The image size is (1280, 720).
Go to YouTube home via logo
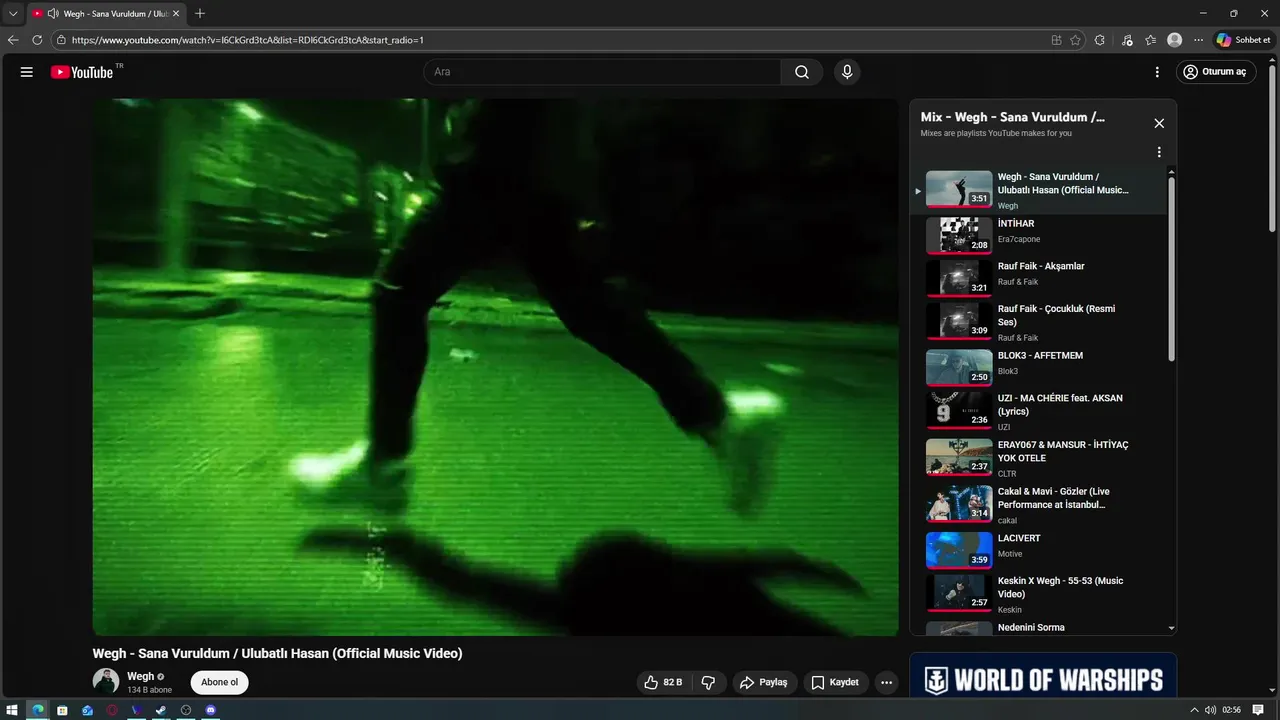[x=82, y=72]
